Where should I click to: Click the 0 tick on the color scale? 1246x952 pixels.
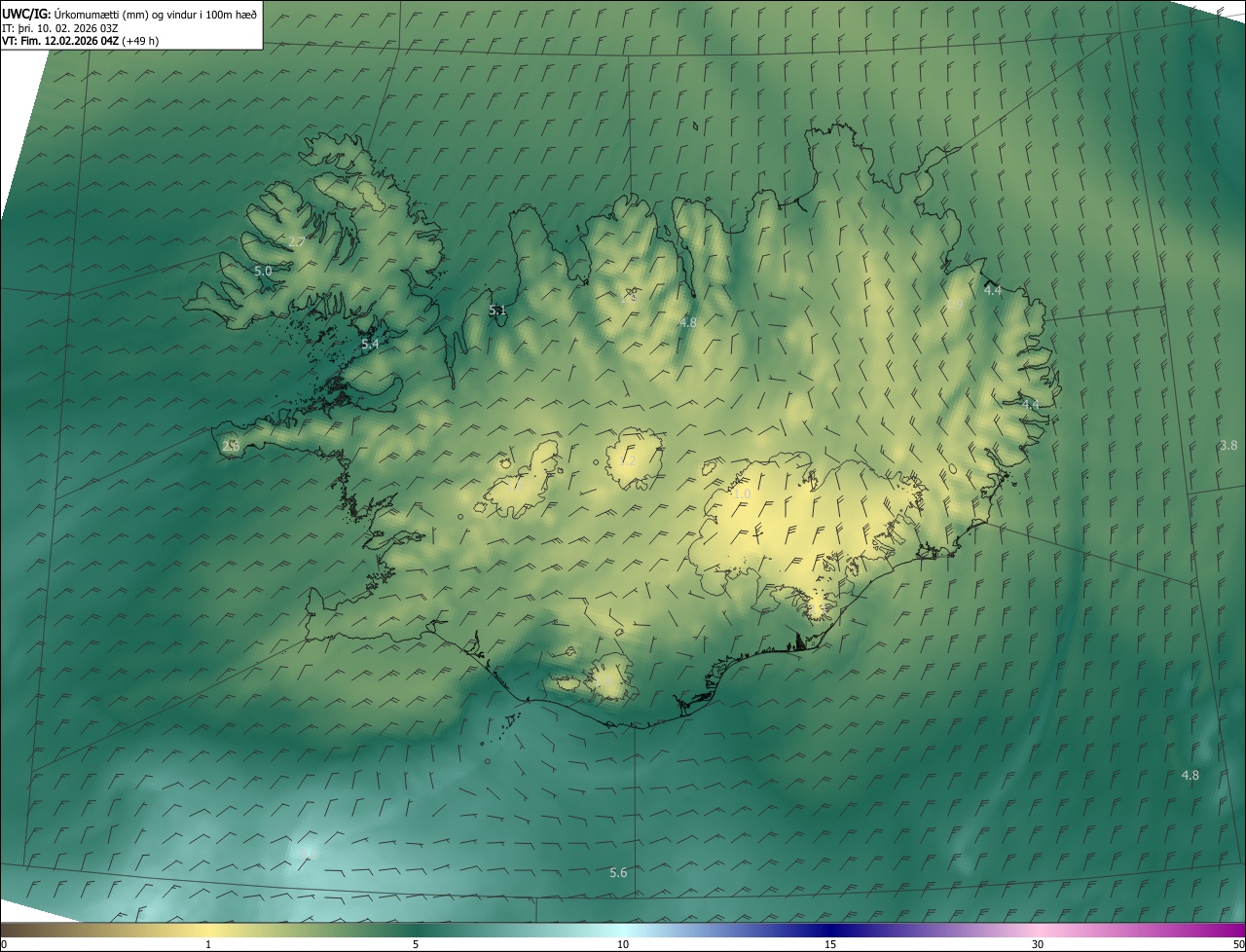click(x=4, y=944)
